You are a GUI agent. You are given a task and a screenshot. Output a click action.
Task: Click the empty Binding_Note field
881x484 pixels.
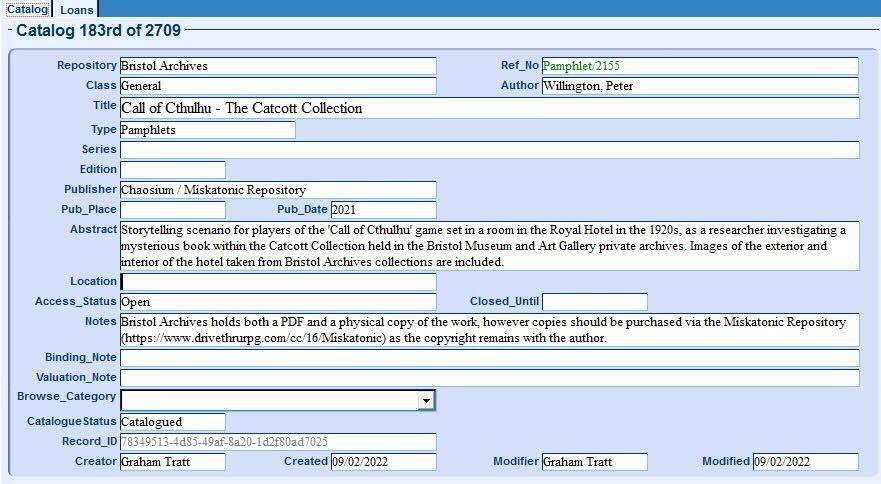pos(489,358)
